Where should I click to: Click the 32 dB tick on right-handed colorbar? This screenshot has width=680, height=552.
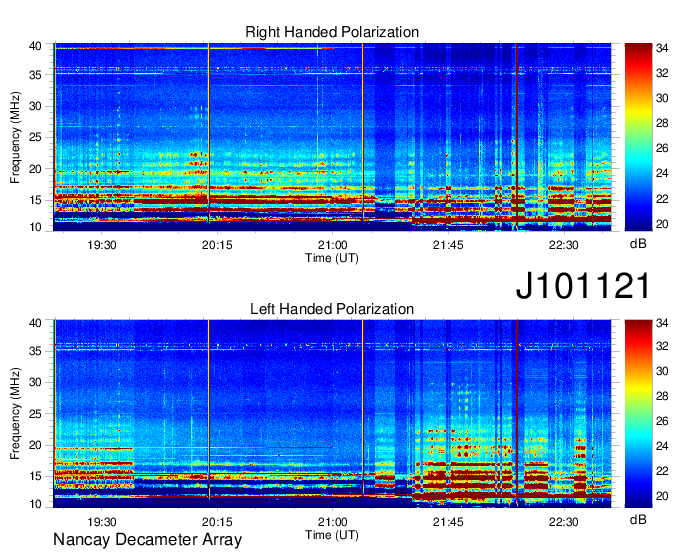pos(662,73)
